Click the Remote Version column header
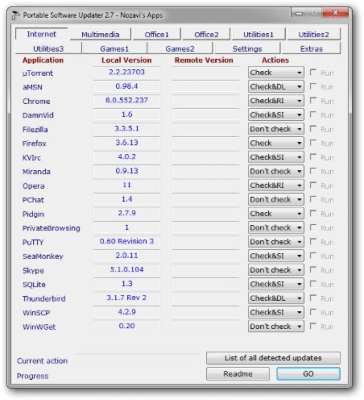This screenshot has width=364, height=400. pos(204,60)
